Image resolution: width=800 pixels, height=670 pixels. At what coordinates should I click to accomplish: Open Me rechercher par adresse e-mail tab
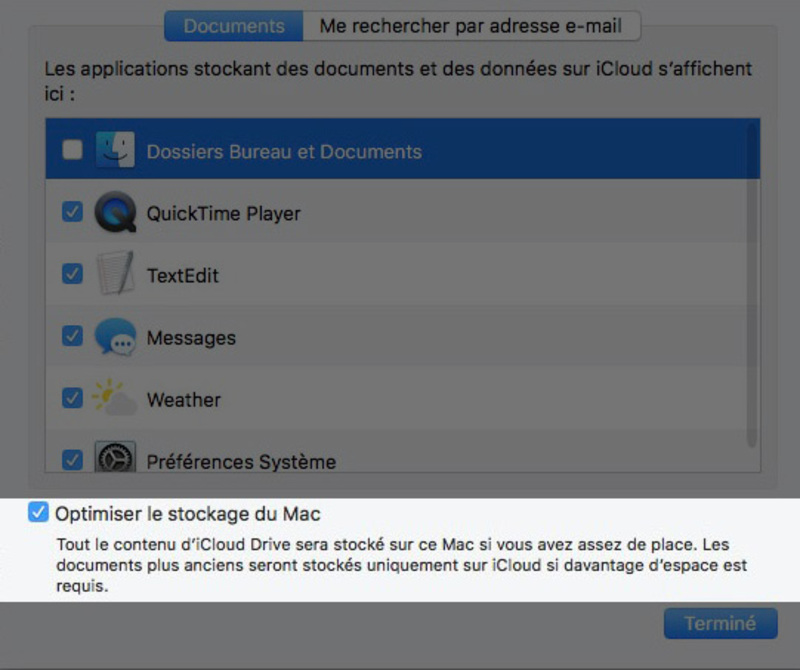(471, 26)
